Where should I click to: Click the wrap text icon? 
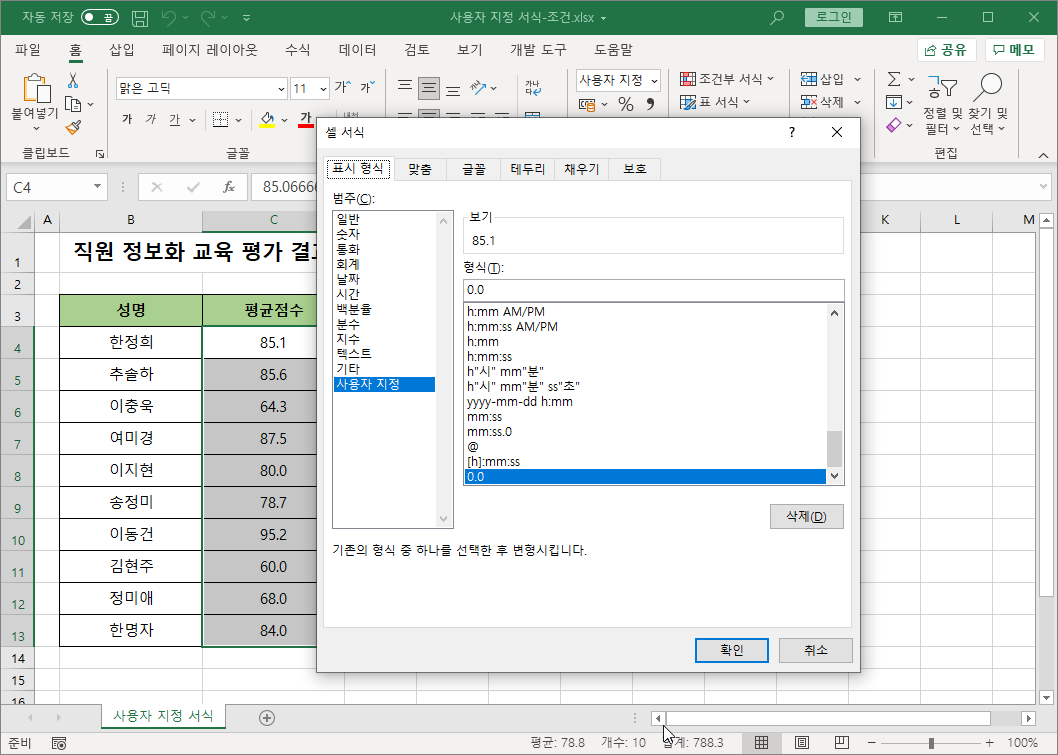point(532,88)
